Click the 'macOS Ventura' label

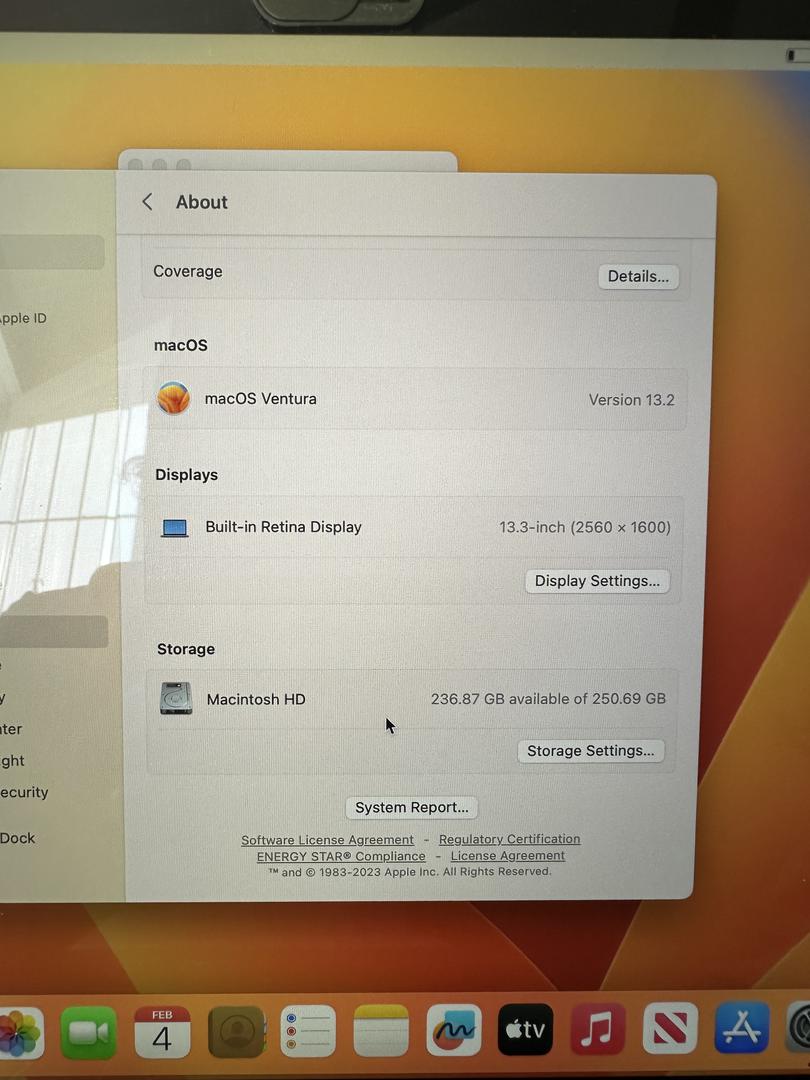pos(260,399)
